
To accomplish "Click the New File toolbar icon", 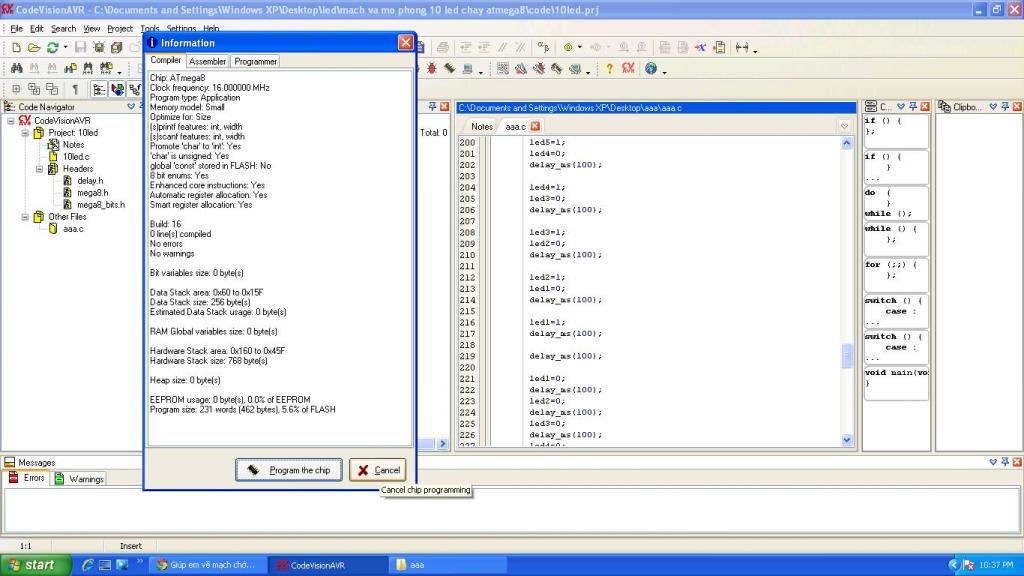I will [x=16, y=48].
